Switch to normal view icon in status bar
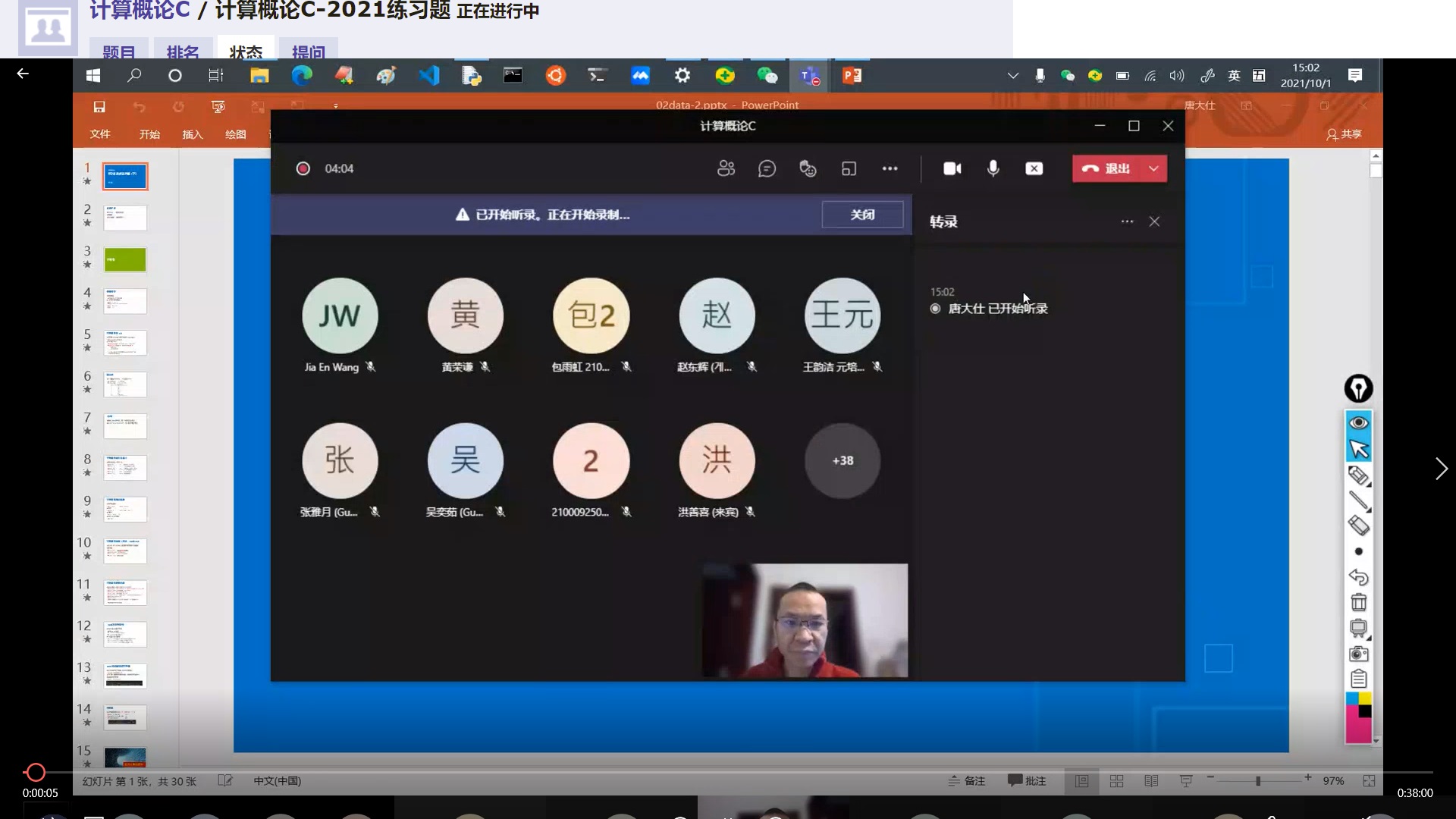The image size is (1456, 819). (x=1081, y=780)
